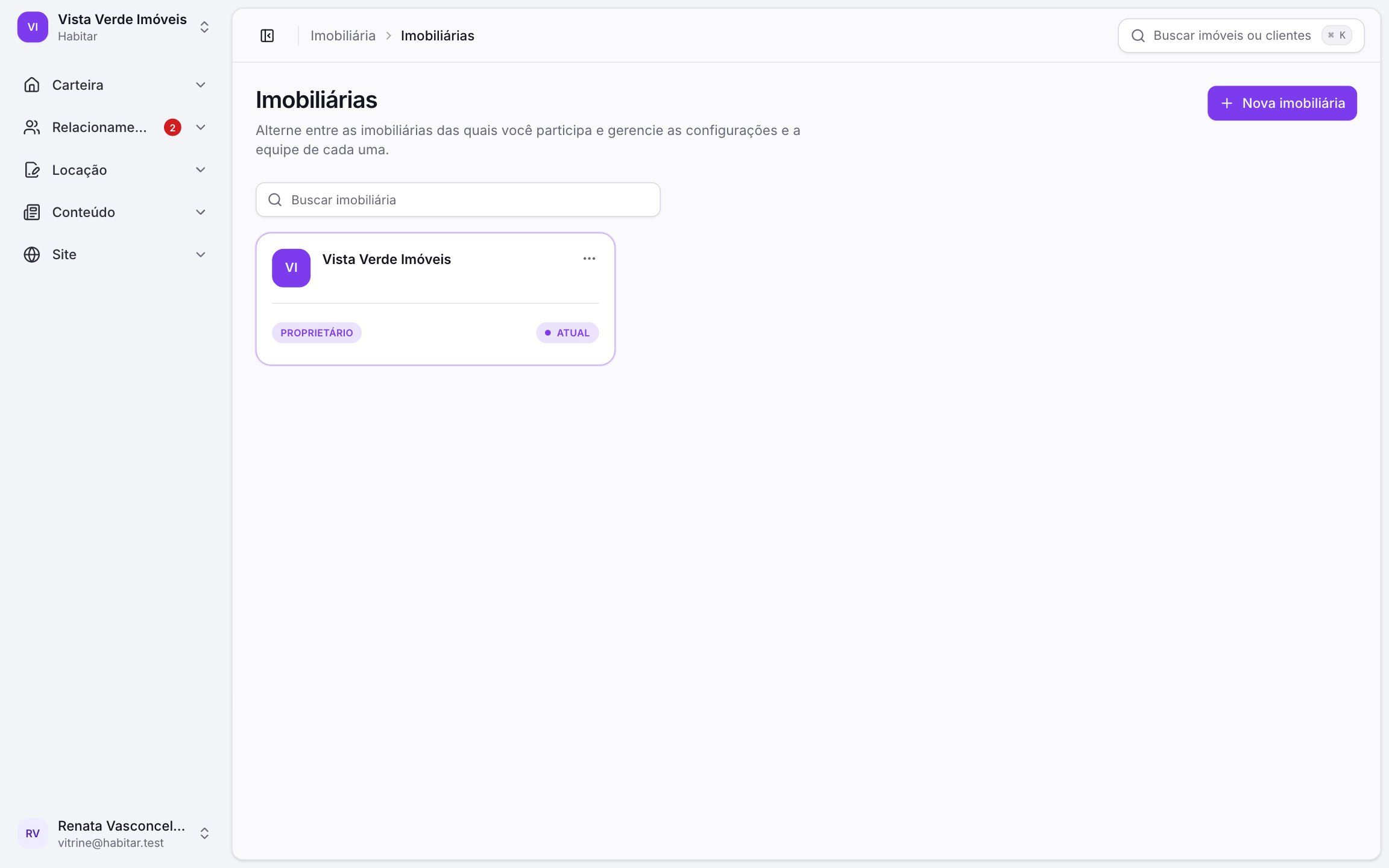Collapse the sidebar with the panel icon

click(x=267, y=36)
